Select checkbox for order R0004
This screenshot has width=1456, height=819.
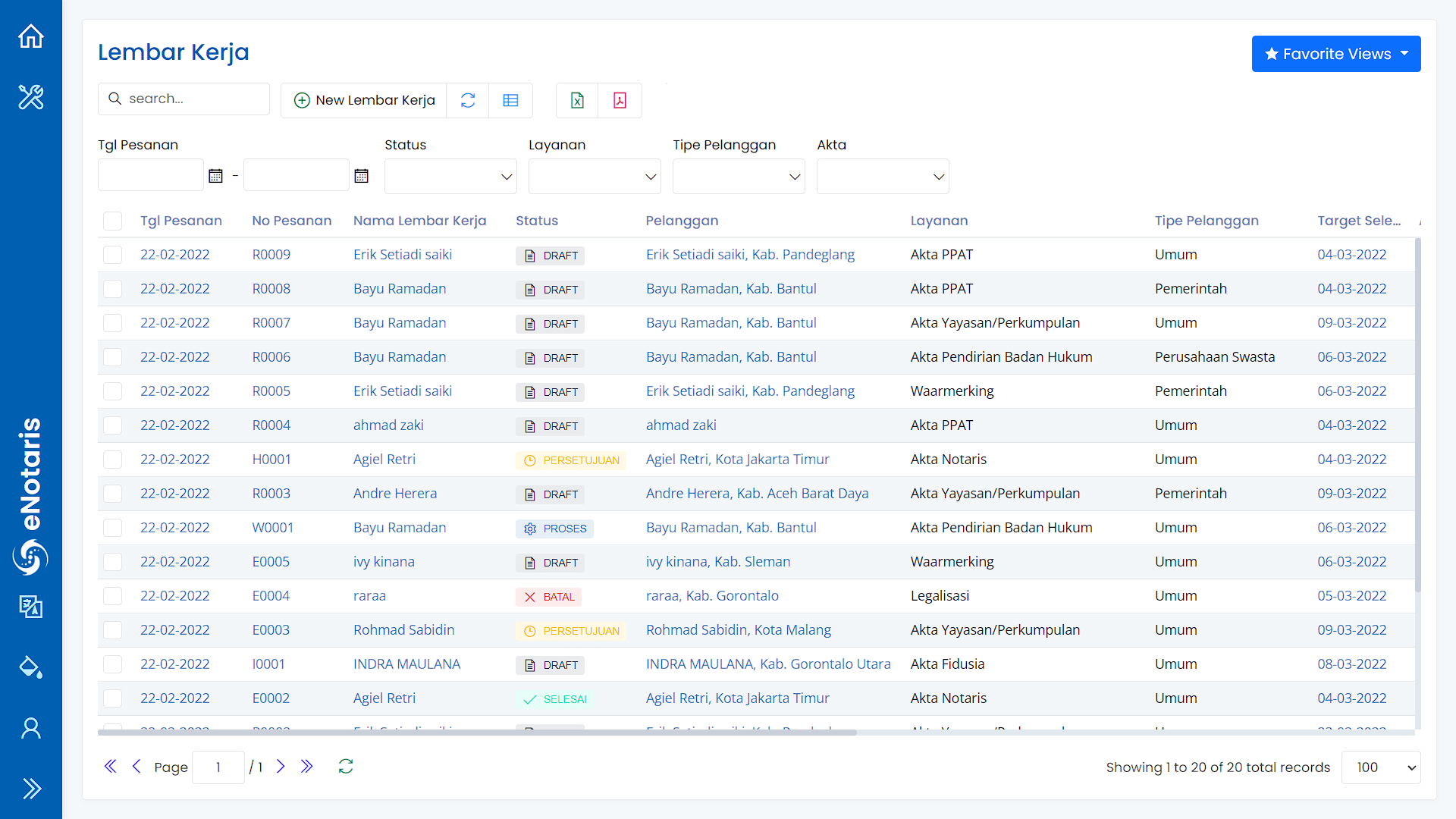click(x=112, y=425)
